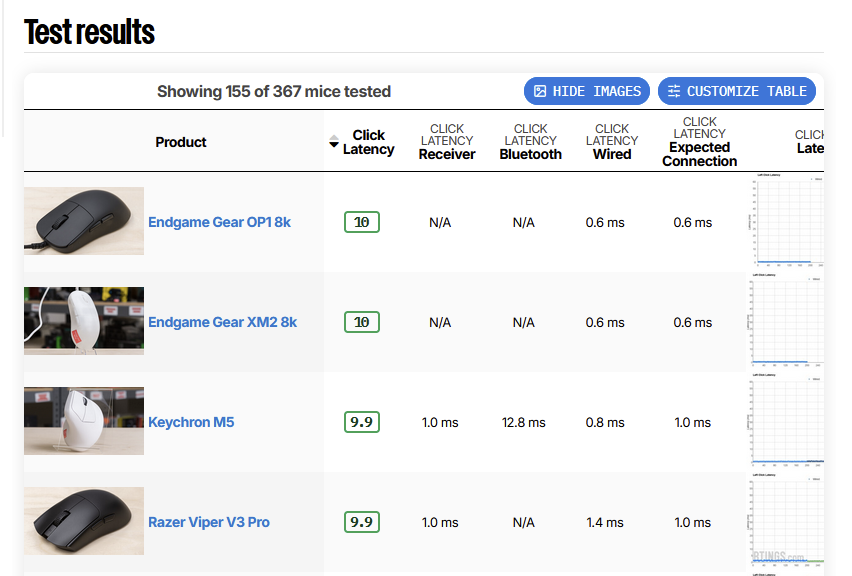
Task: Click the Endgame Gear OP1 8k score badge
Action: click(361, 222)
